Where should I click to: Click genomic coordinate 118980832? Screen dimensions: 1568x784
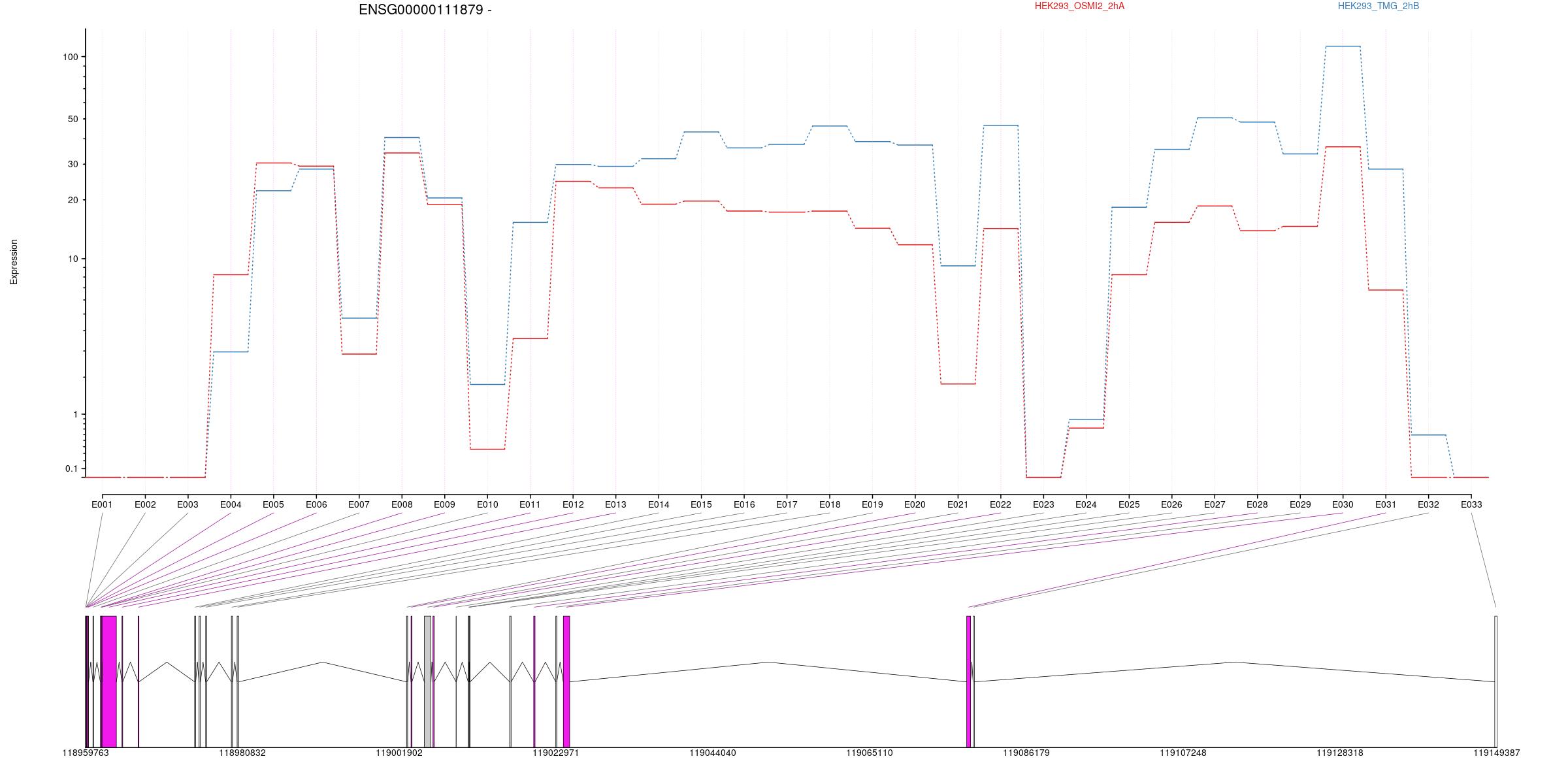[242, 753]
